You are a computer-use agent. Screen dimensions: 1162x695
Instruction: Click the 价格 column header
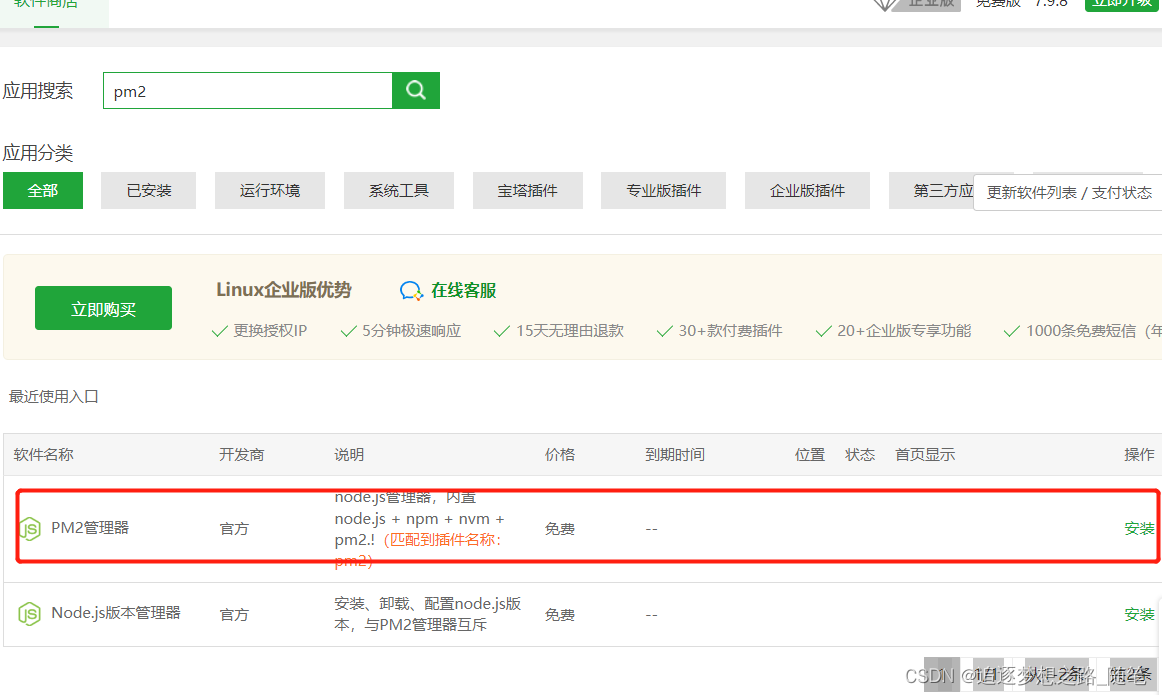tap(560, 454)
